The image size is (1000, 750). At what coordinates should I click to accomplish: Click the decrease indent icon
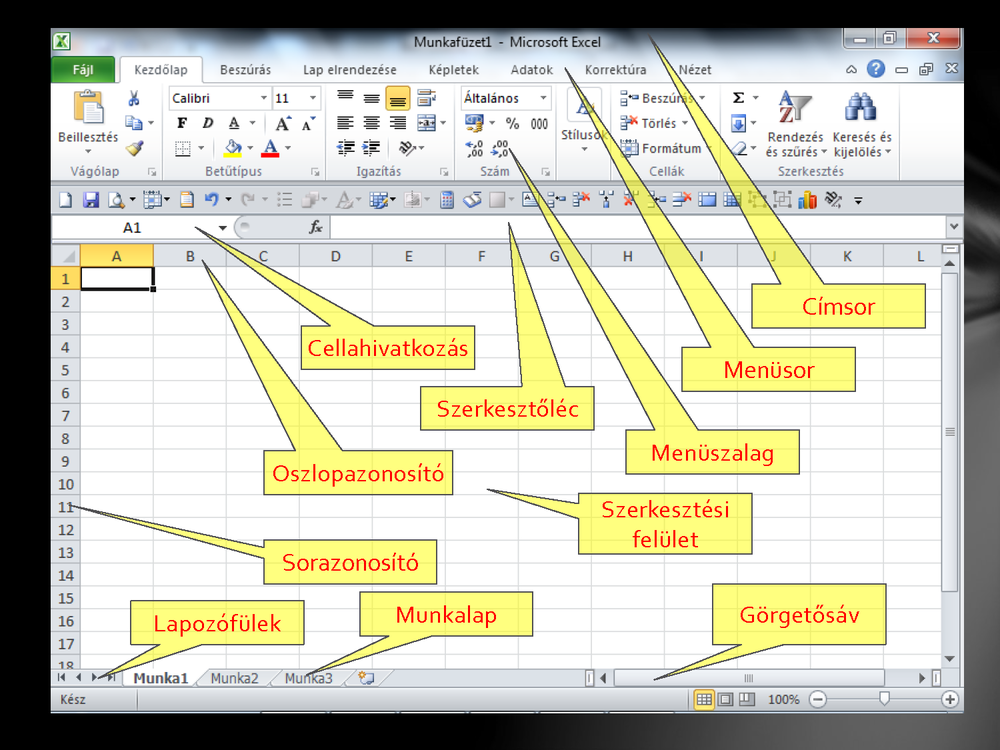346,149
